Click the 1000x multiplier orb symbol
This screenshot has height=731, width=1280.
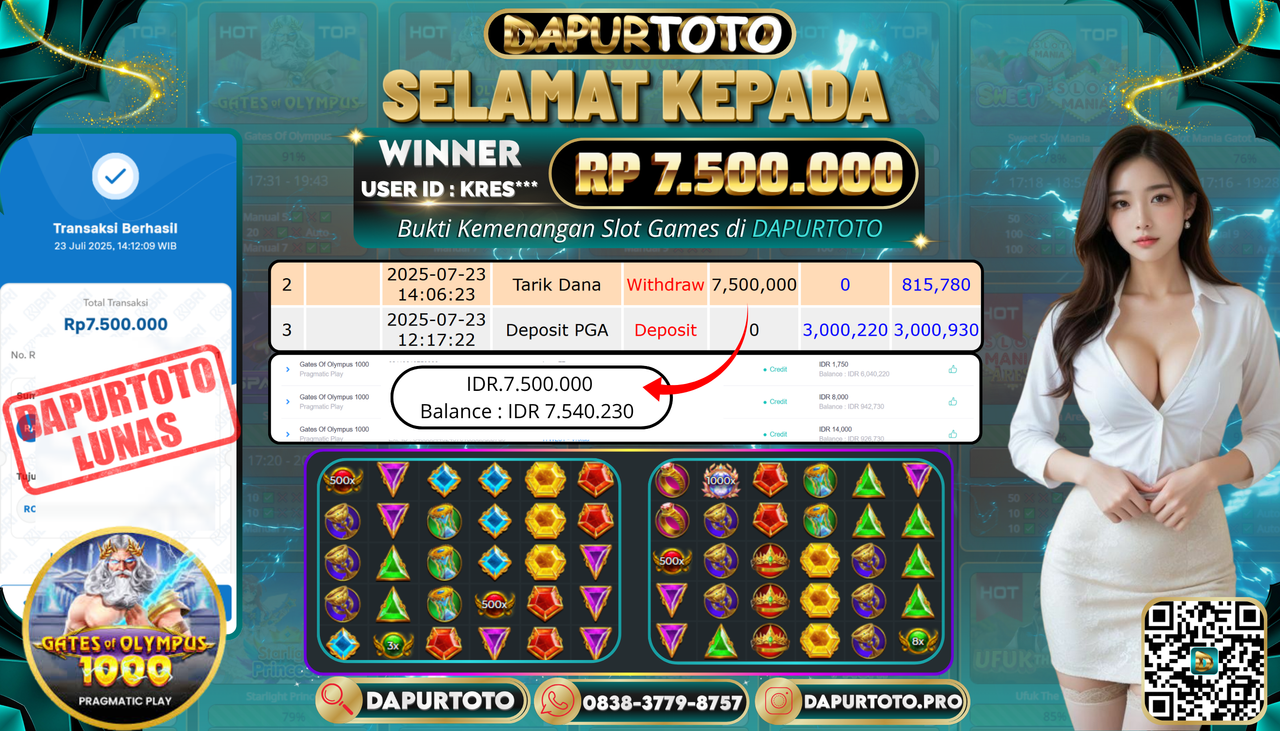(719, 481)
